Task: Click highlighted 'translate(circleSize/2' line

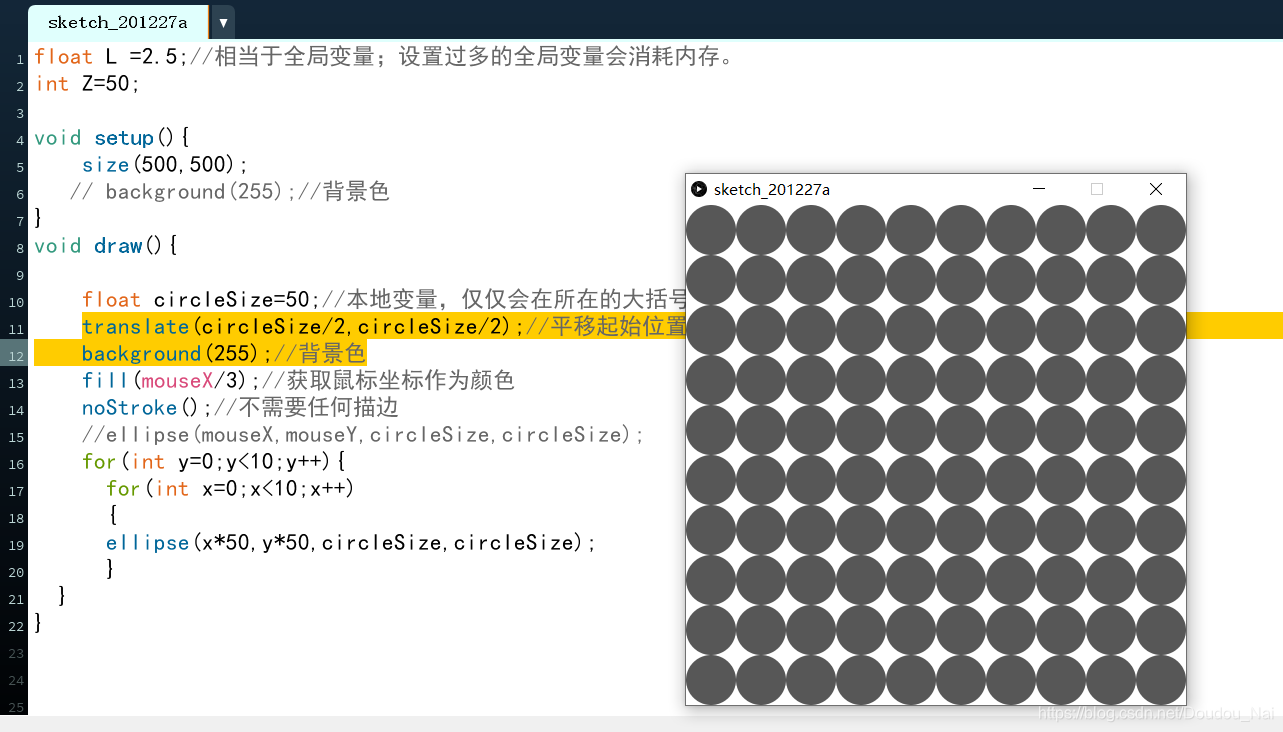Action: (385, 327)
